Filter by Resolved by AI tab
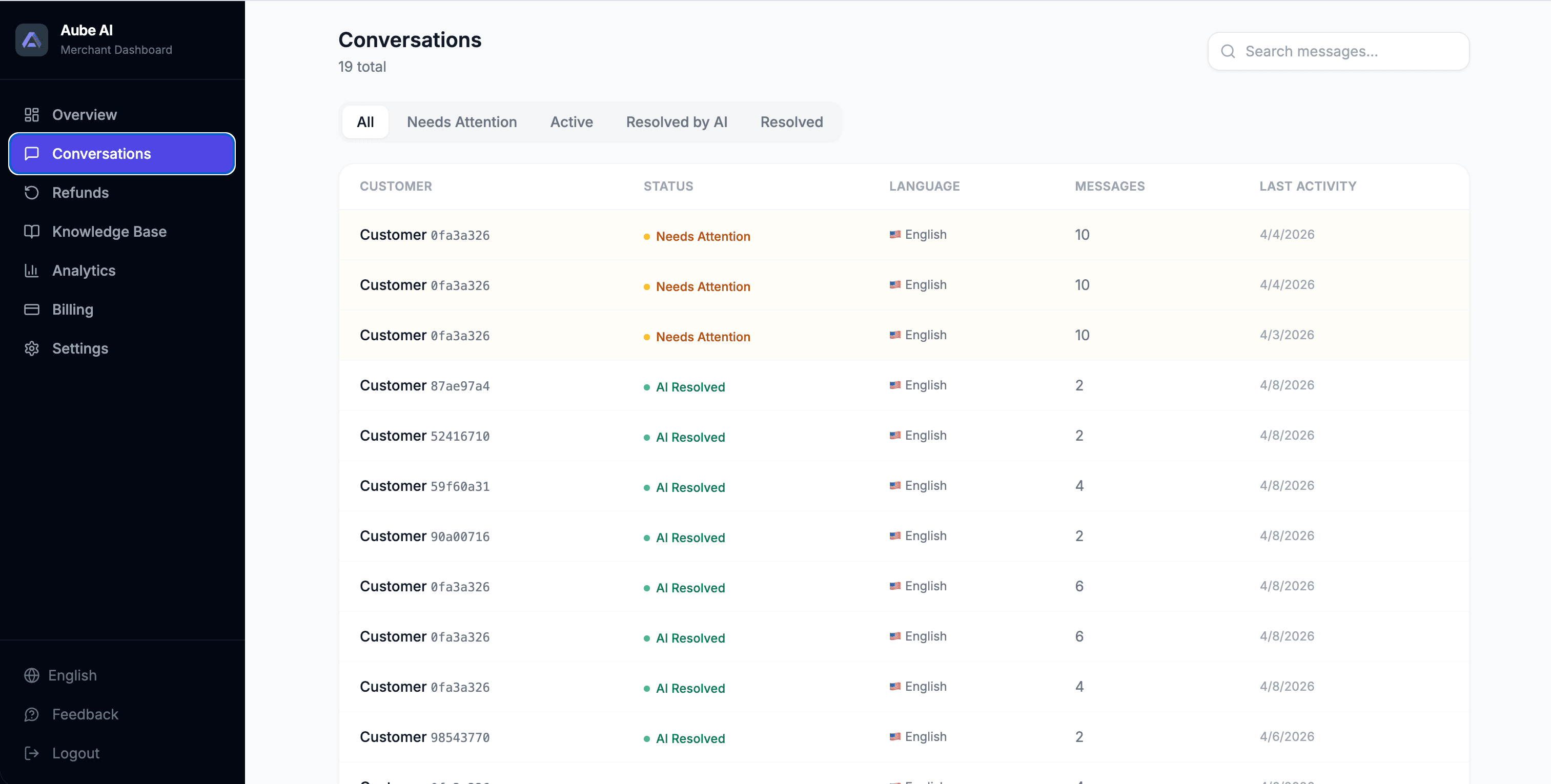Image resolution: width=1551 pixels, height=784 pixels. pyautogui.click(x=677, y=122)
